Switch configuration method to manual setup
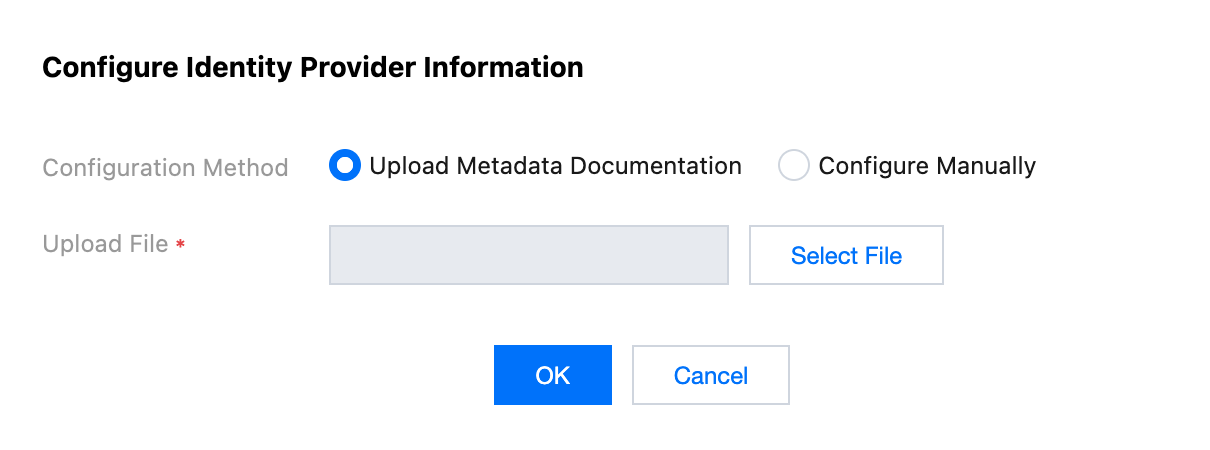 click(x=793, y=166)
